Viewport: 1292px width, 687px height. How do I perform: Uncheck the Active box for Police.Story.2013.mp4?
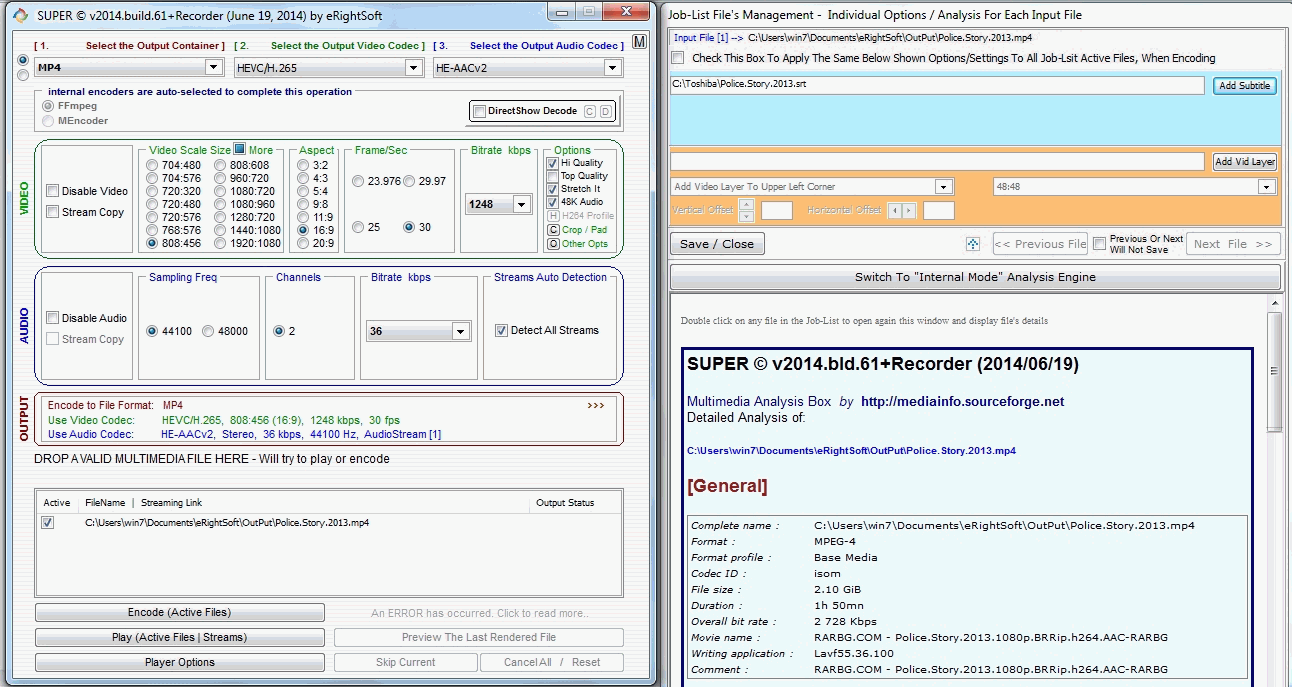pyautogui.click(x=47, y=523)
